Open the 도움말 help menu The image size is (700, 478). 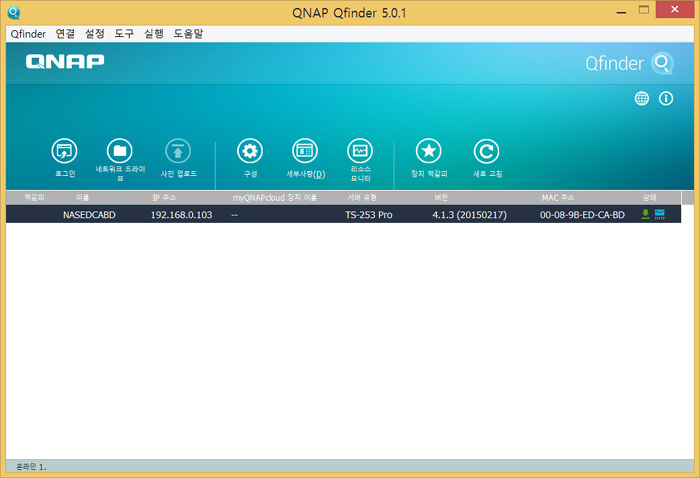point(188,33)
